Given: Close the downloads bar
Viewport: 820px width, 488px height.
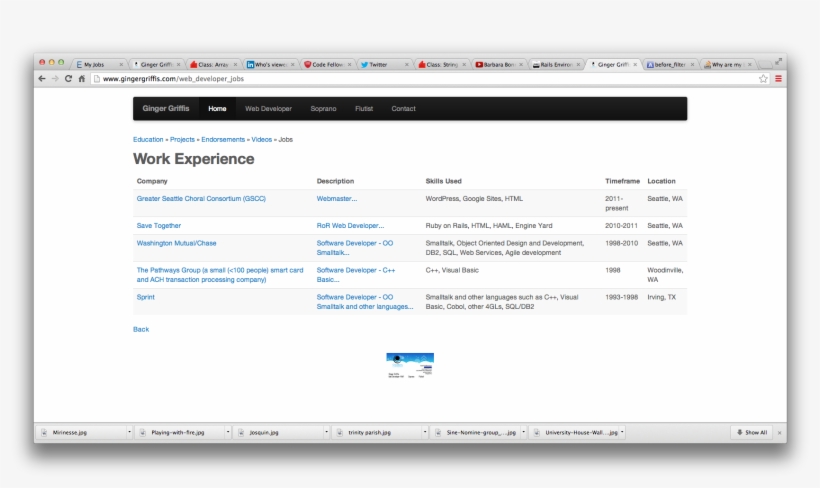Looking at the screenshot, I should pos(779,433).
